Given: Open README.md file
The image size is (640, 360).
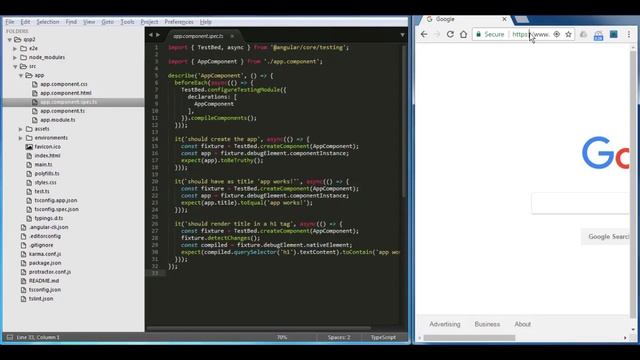Looking at the screenshot, I should (x=44, y=281).
